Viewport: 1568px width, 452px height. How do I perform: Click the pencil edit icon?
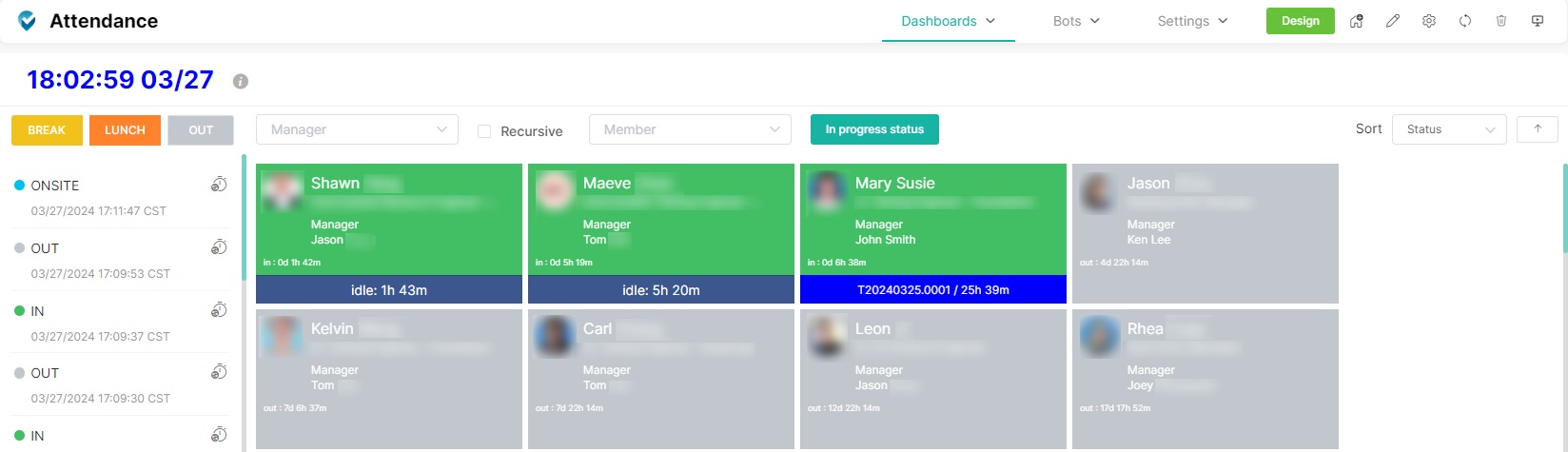(x=1393, y=21)
